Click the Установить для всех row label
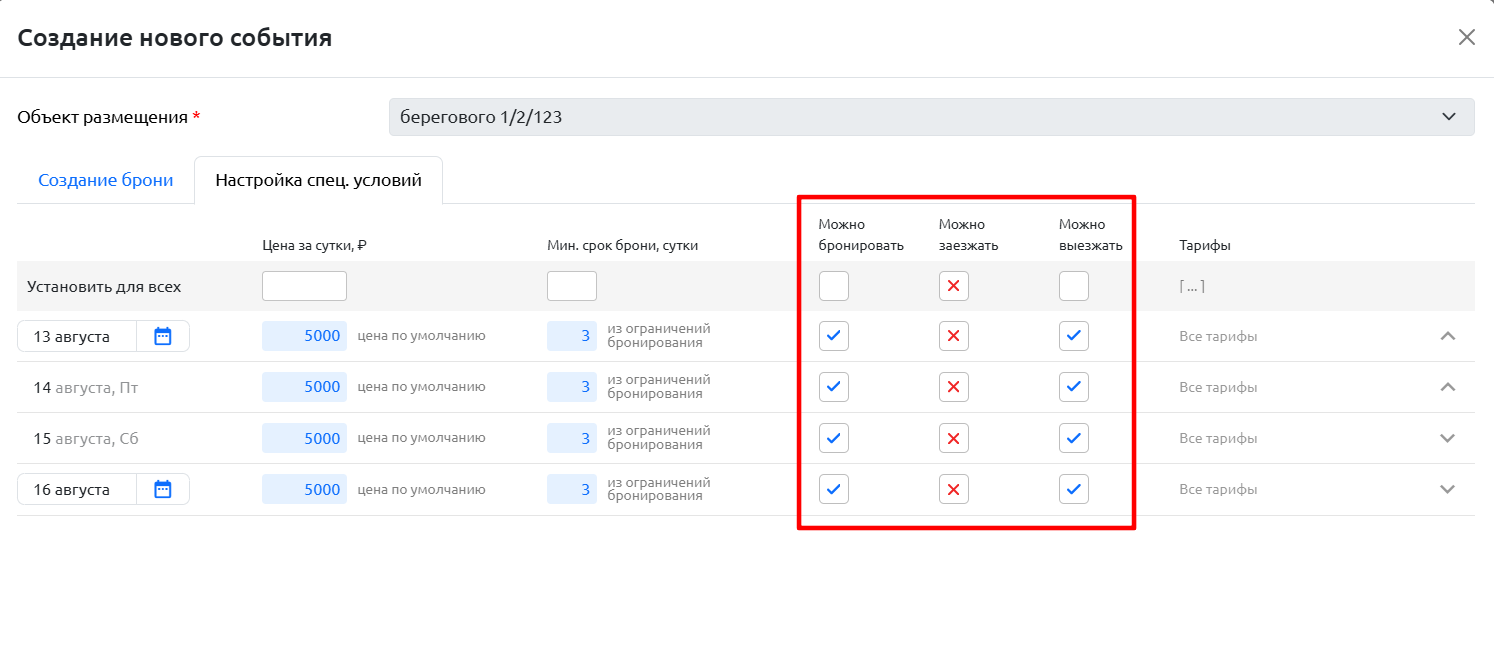 point(104,287)
